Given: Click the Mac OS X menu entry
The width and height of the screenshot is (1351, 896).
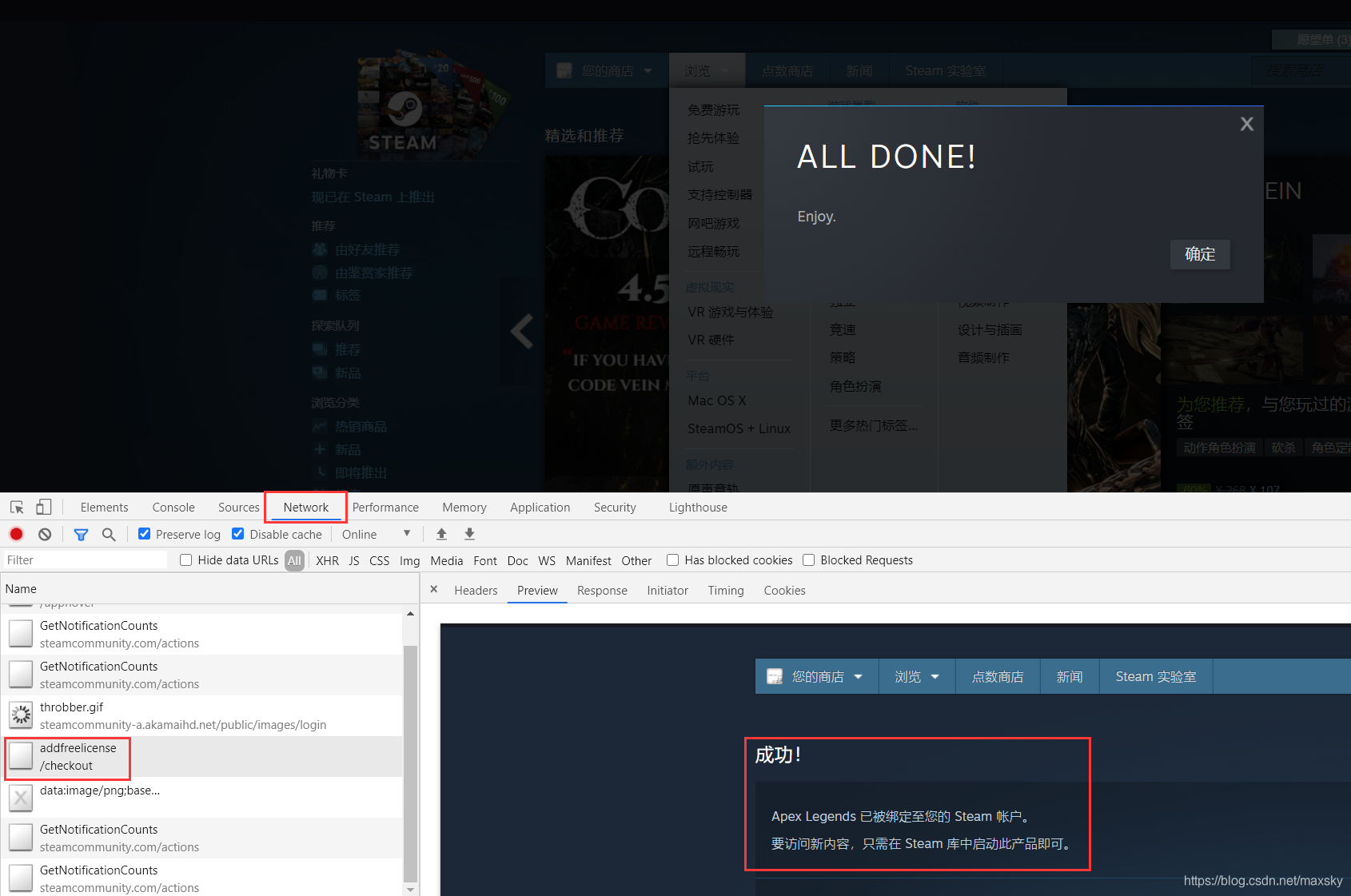Looking at the screenshot, I should pyautogui.click(x=717, y=400).
